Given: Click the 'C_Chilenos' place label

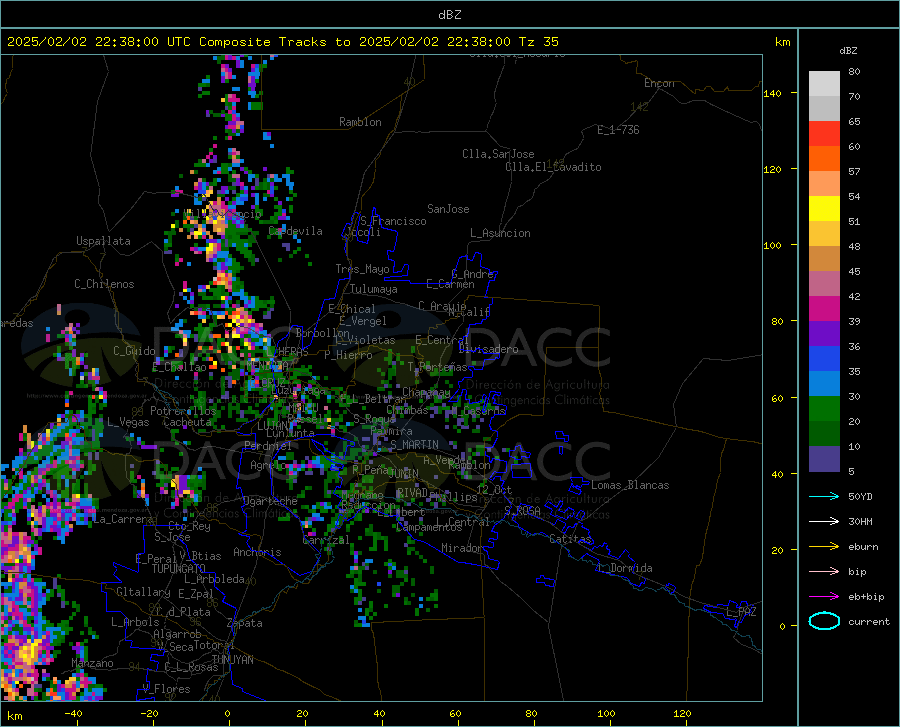Looking at the screenshot, I should point(104,284).
